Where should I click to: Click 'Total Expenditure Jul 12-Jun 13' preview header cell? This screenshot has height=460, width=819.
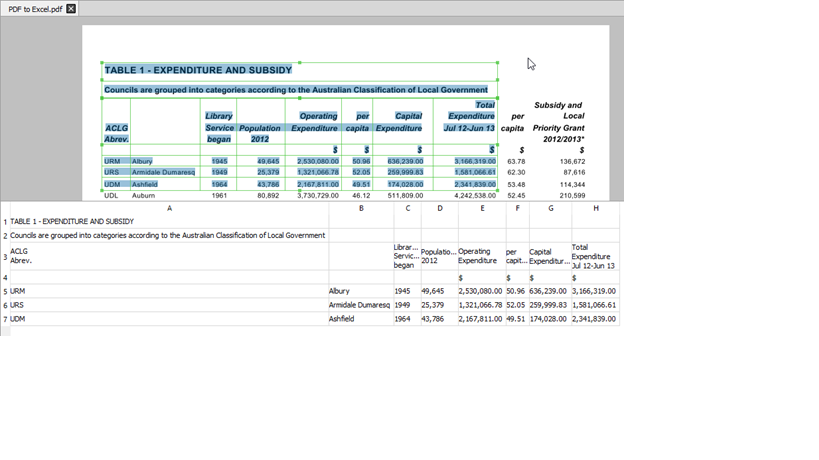click(x=595, y=256)
